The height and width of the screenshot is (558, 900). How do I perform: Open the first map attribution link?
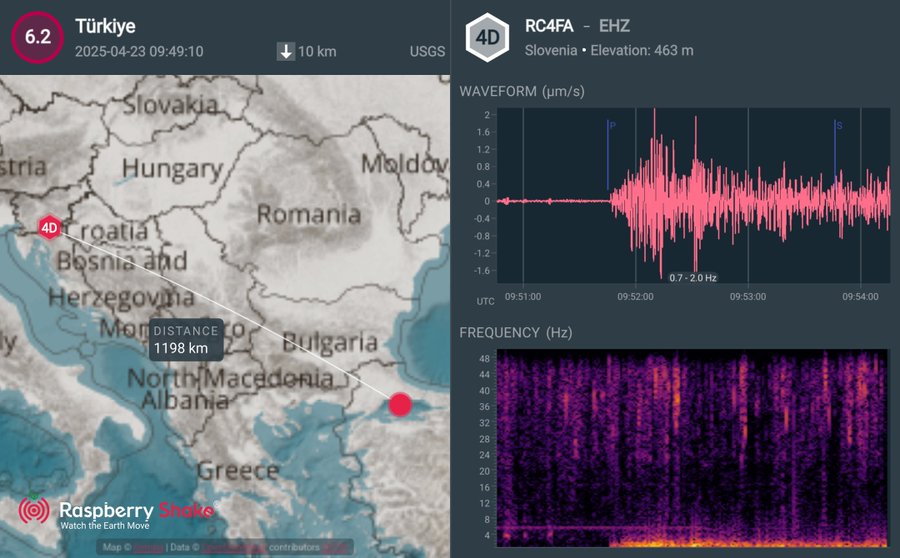coord(149,548)
